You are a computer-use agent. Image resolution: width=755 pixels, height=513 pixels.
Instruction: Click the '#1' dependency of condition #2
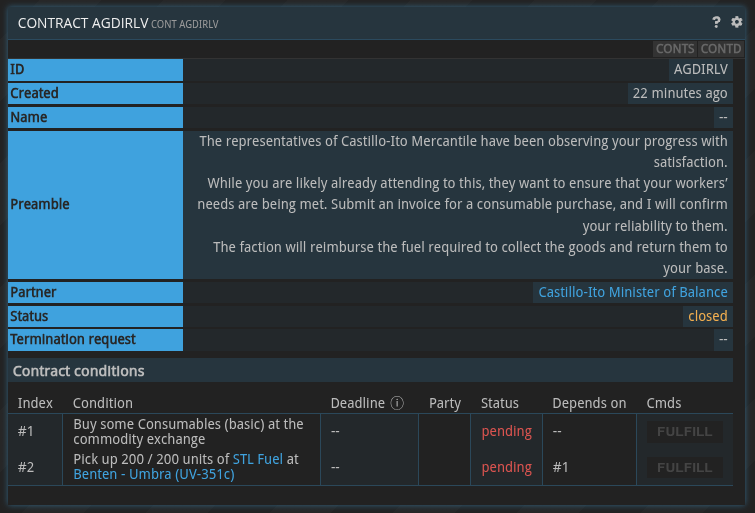coord(560,467)
